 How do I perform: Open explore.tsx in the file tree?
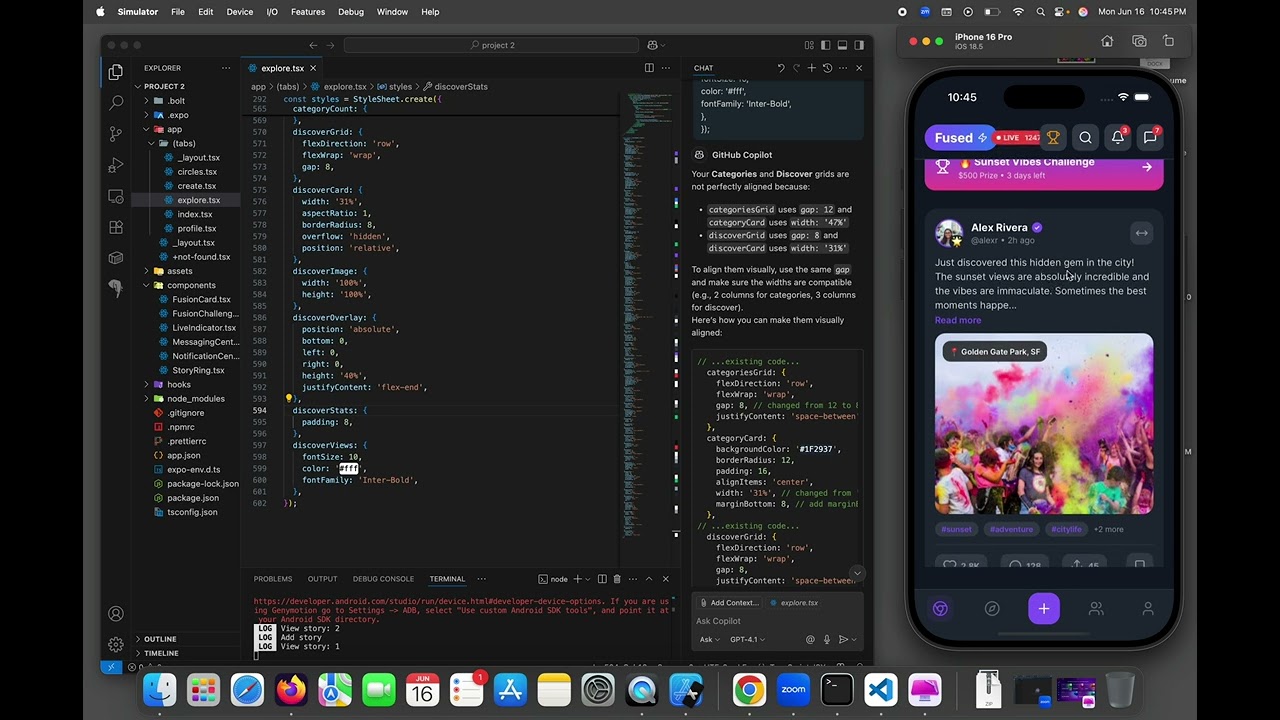199,200
